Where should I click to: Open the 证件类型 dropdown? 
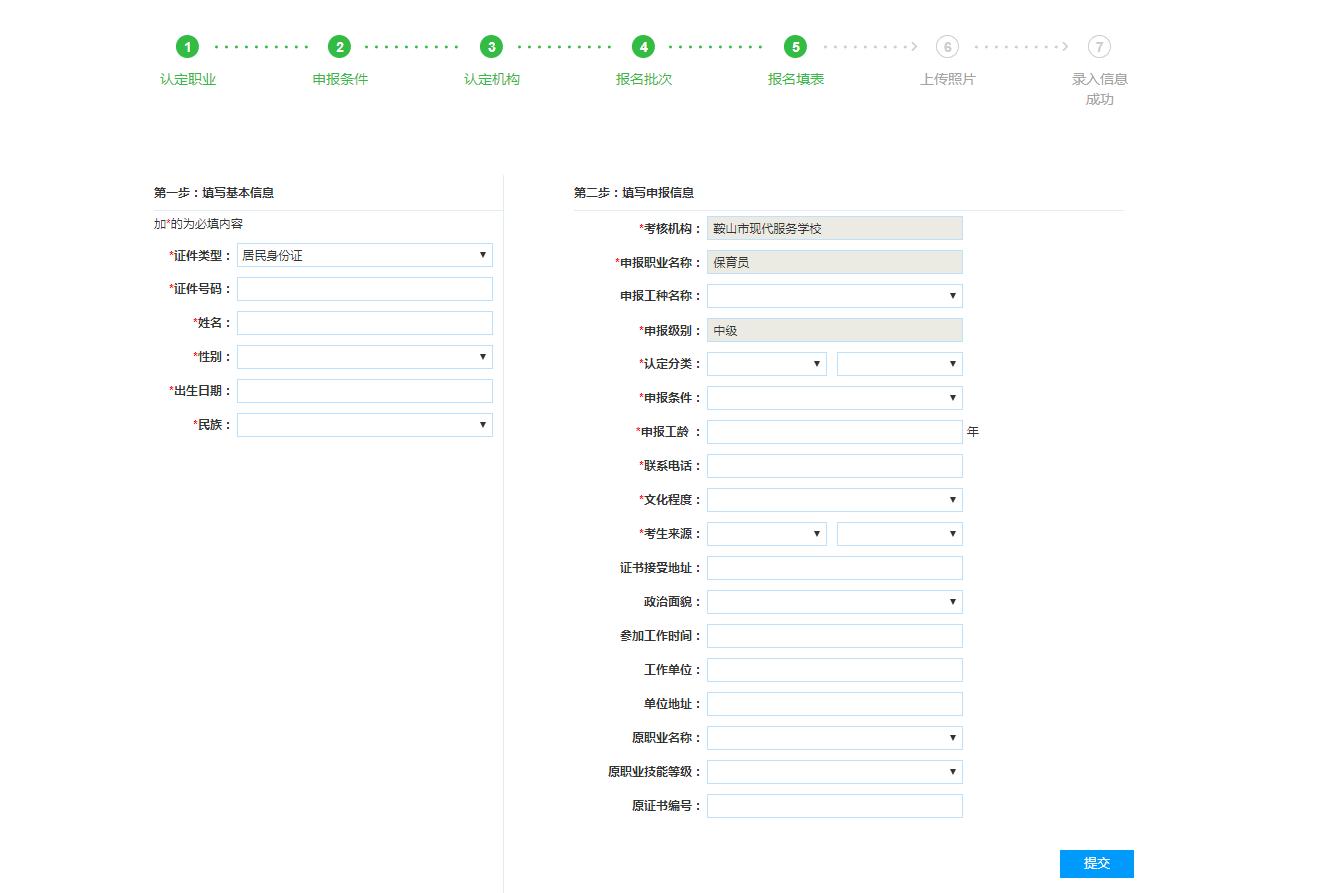point(364,255)
